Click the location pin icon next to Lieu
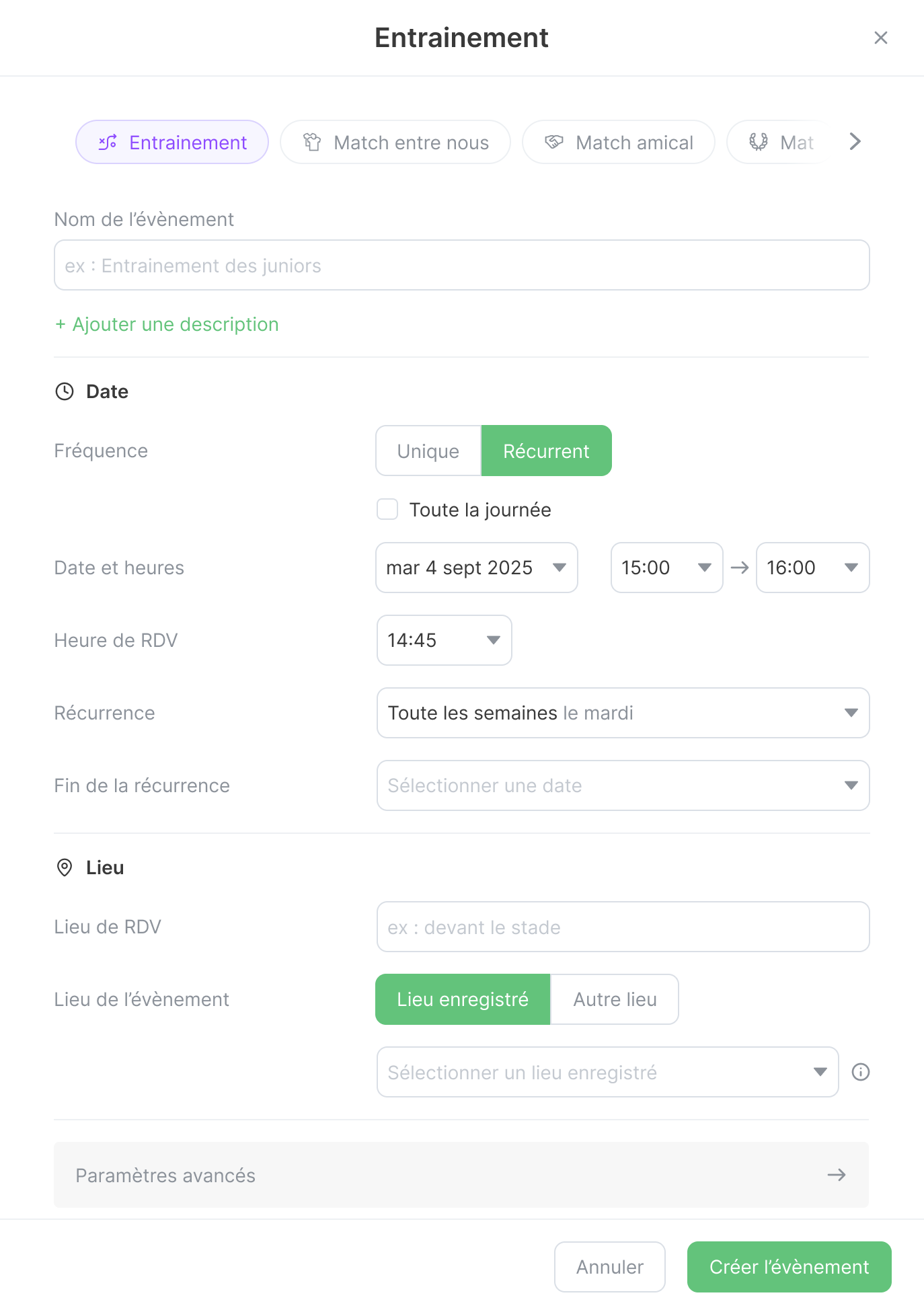 65,867
